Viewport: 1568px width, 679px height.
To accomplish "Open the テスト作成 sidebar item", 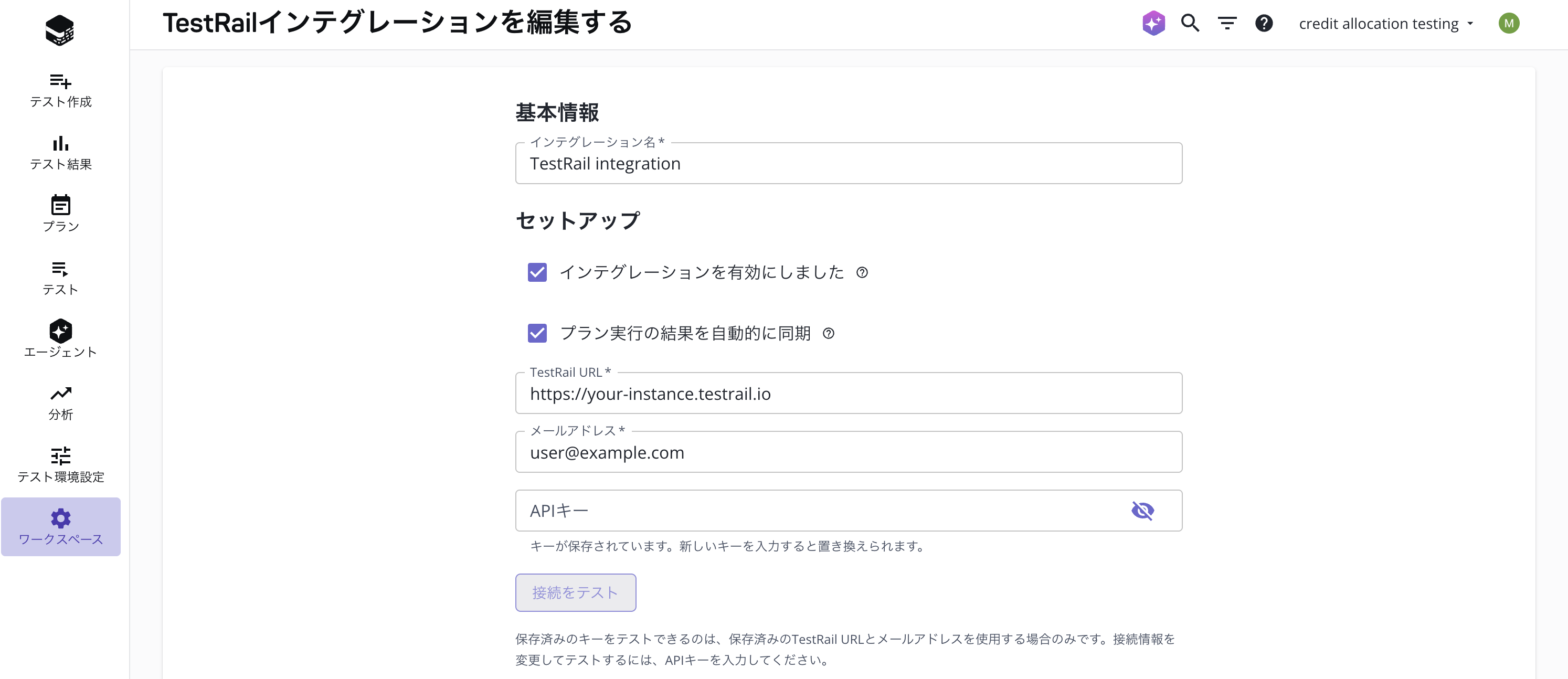I will click(61, 91).
